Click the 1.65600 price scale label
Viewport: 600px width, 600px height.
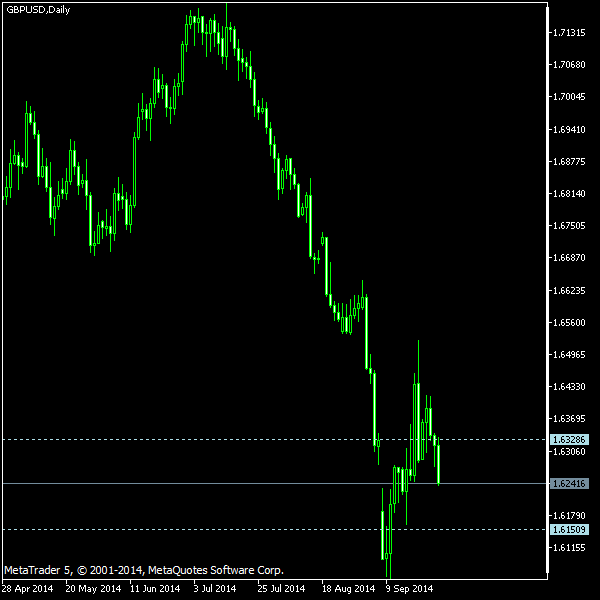click(569, 323)
